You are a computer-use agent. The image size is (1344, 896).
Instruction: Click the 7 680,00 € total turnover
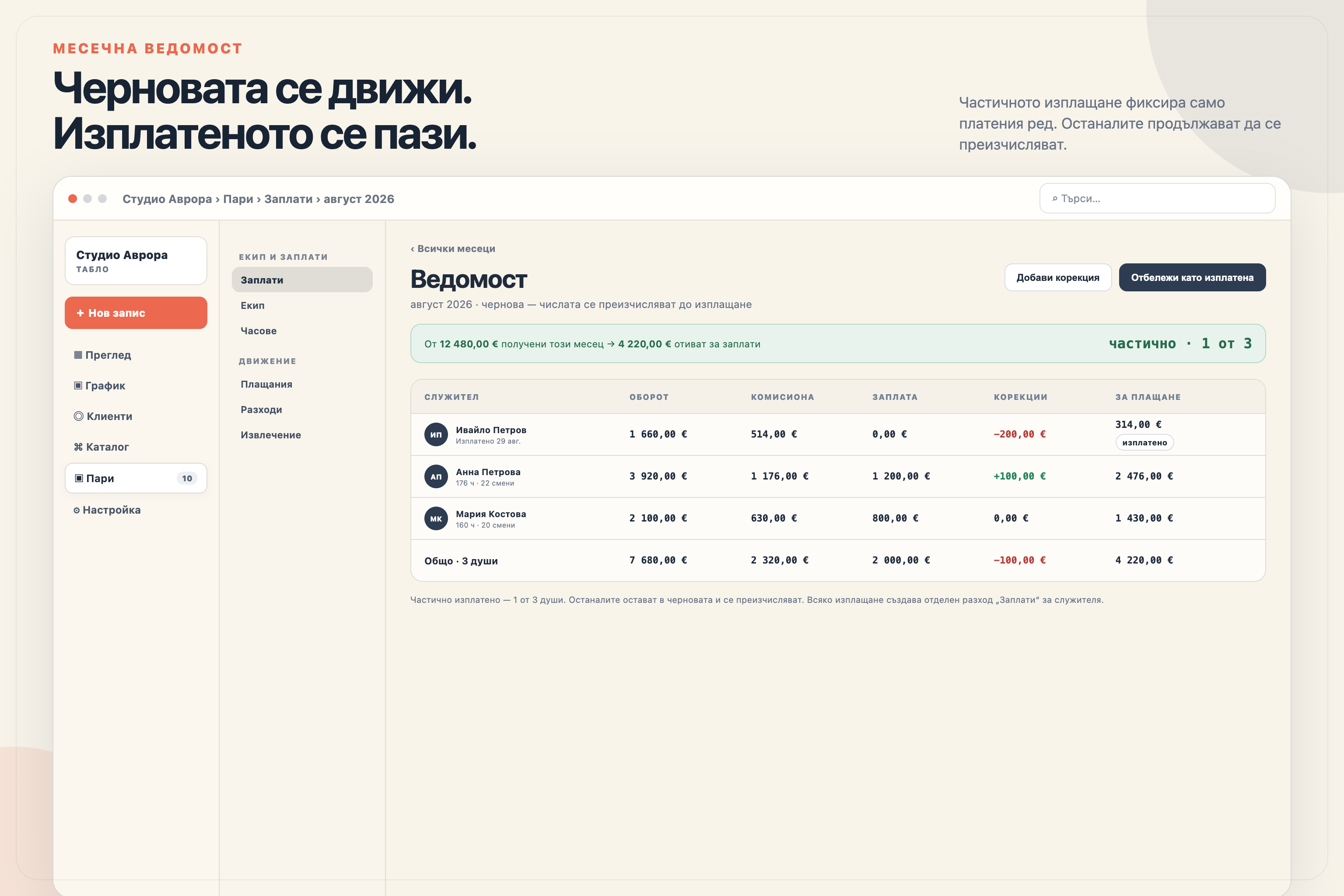[x=658, y=560]
